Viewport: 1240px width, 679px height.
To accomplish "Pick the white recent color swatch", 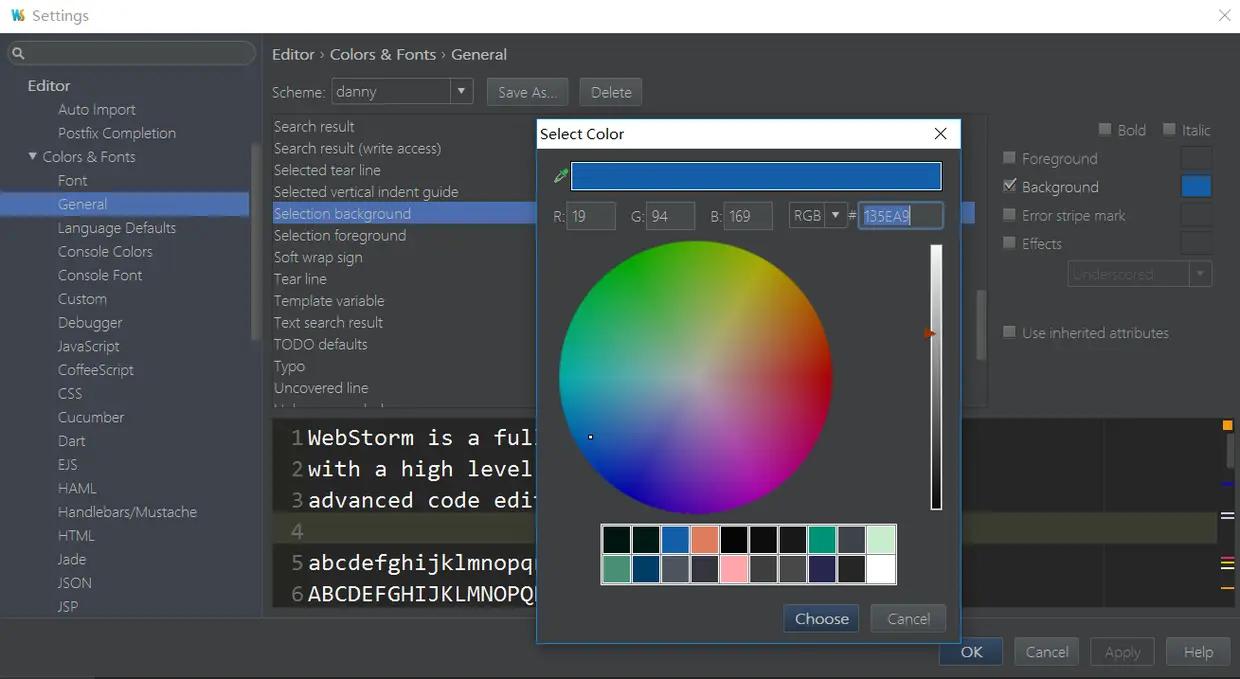I will click(881, 569).
